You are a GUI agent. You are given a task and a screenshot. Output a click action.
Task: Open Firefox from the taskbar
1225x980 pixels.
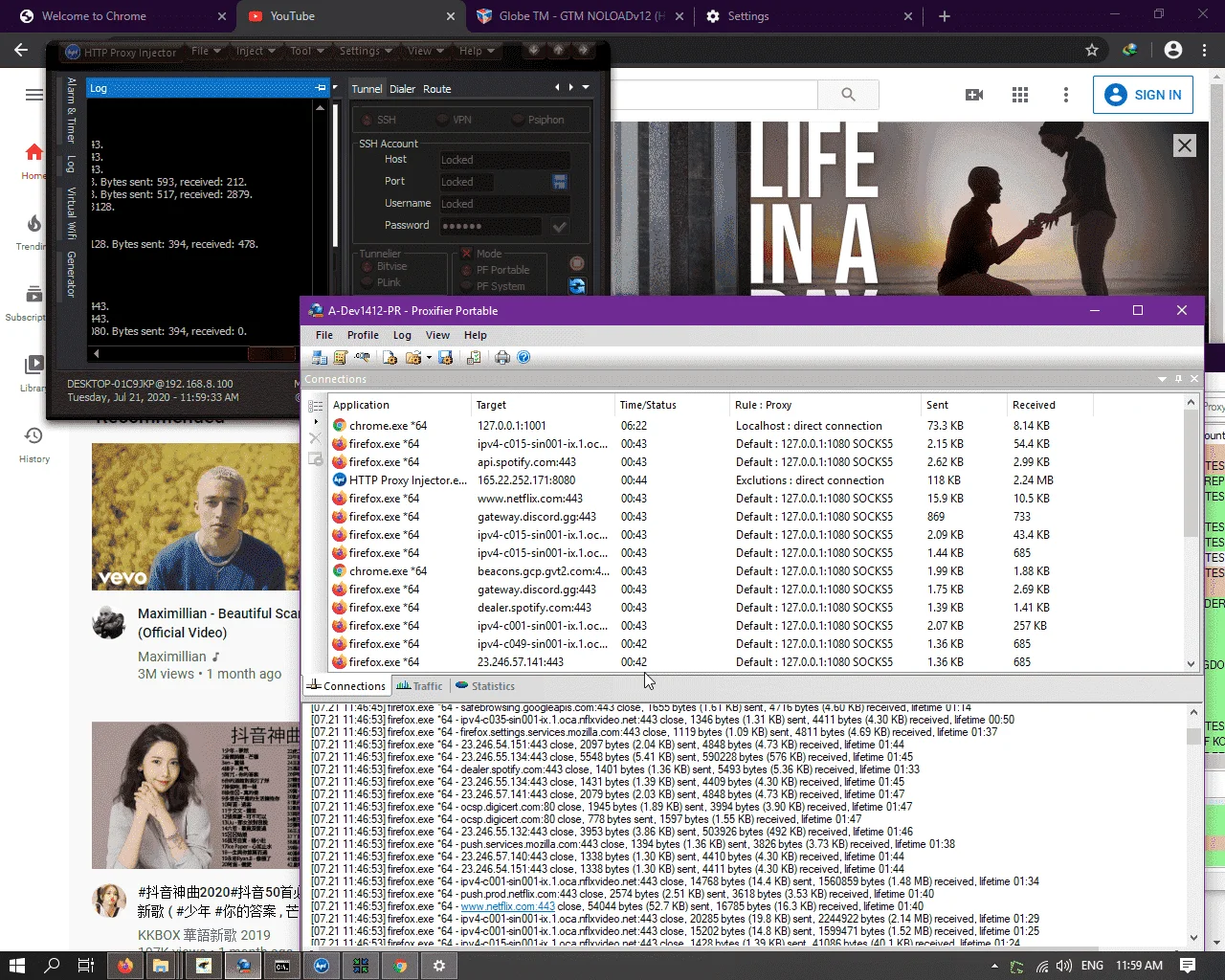pyautogui.click(x=125, y=966)
